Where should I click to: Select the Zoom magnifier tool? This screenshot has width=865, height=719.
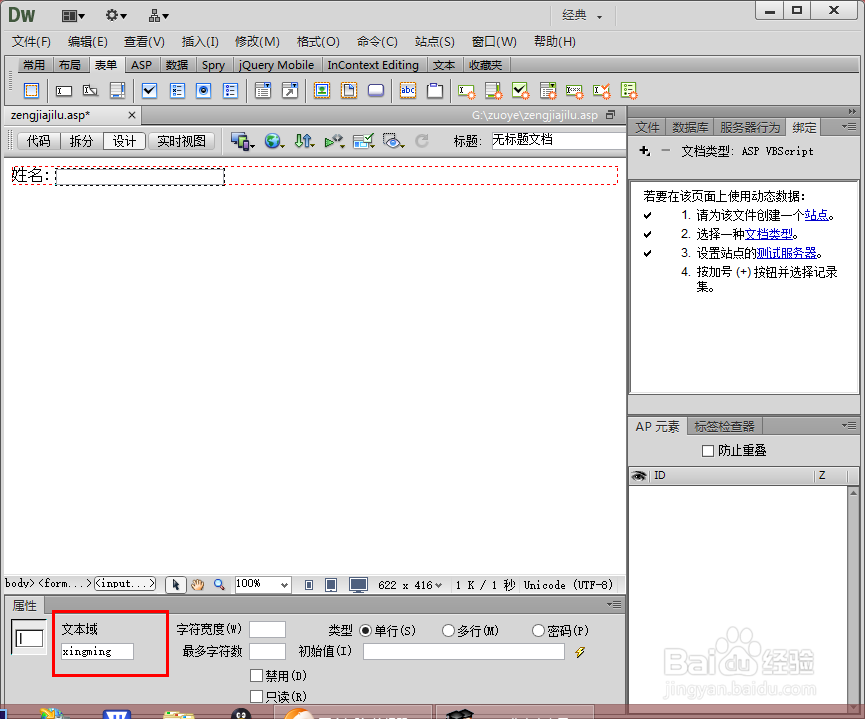pyautogui.click(x=219, y=585)
